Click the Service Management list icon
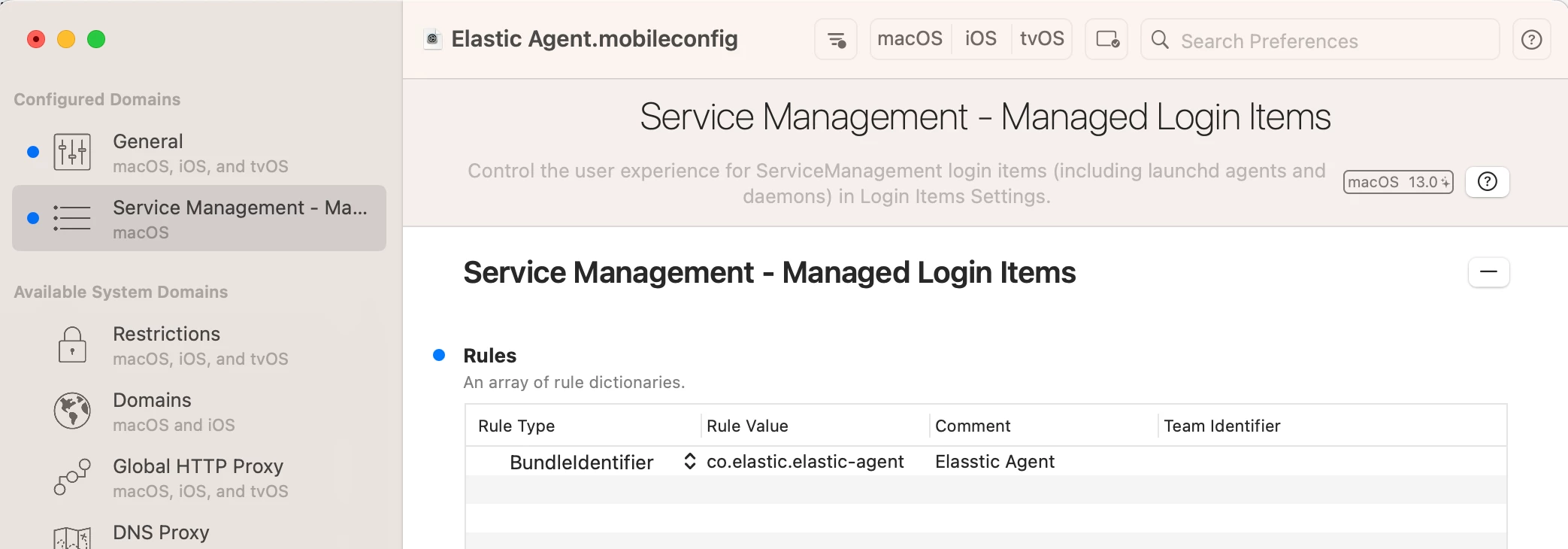 [x=72, y=218]
